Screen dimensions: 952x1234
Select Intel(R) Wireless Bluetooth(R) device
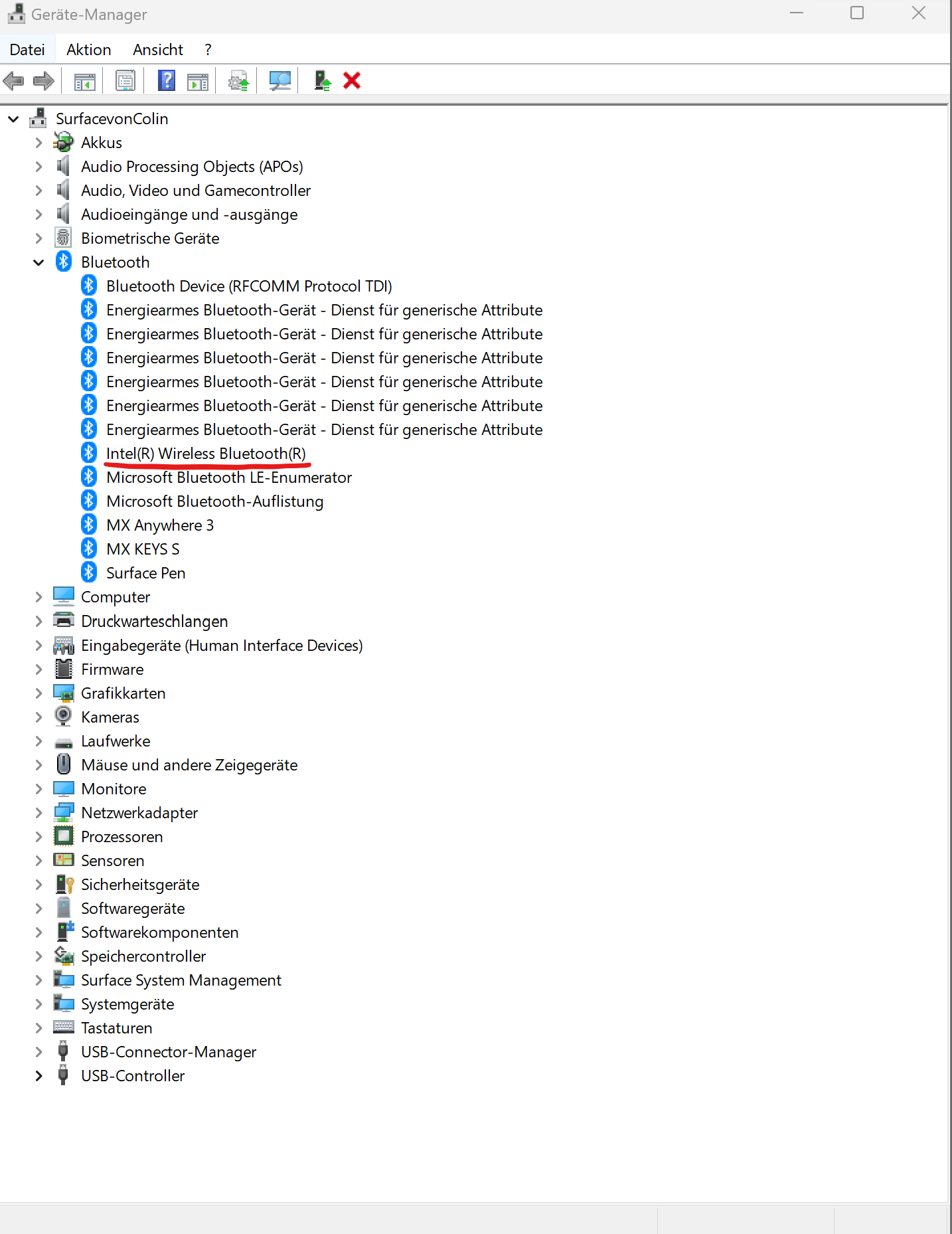click(x=206, y=454)
